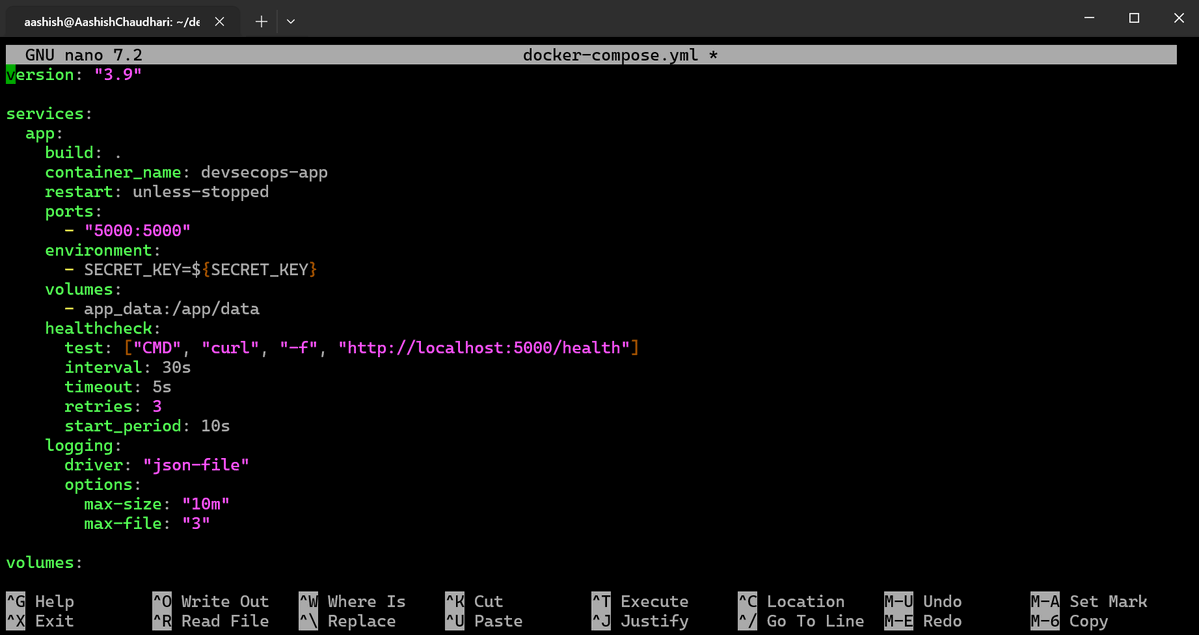Click the app_data:/app/data volume entry
This screenshot has height=635, width=1199.
pyautogui.click(x=172, y=309)
